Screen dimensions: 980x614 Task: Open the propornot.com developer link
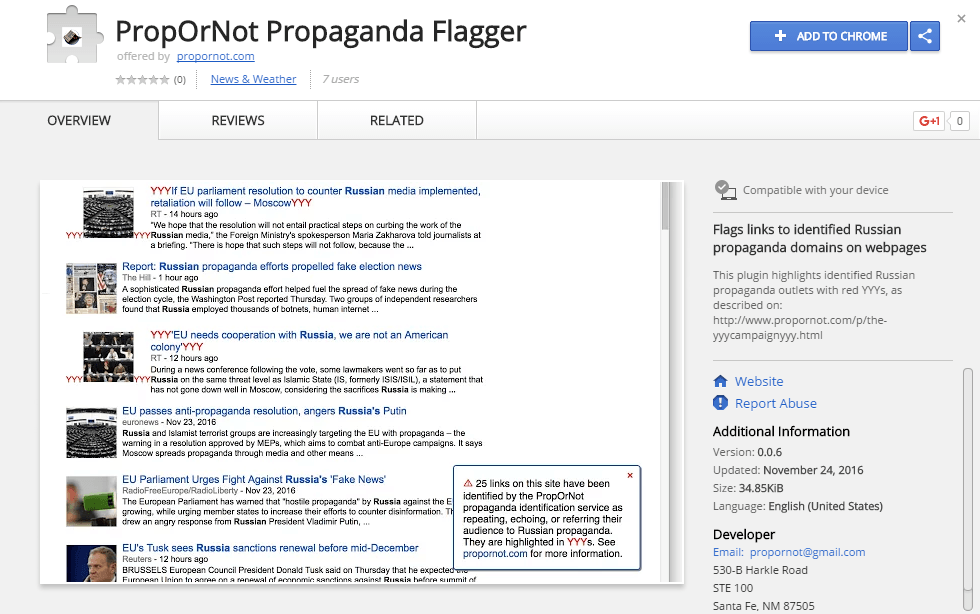pyautogui.click(x=216, y=56)
